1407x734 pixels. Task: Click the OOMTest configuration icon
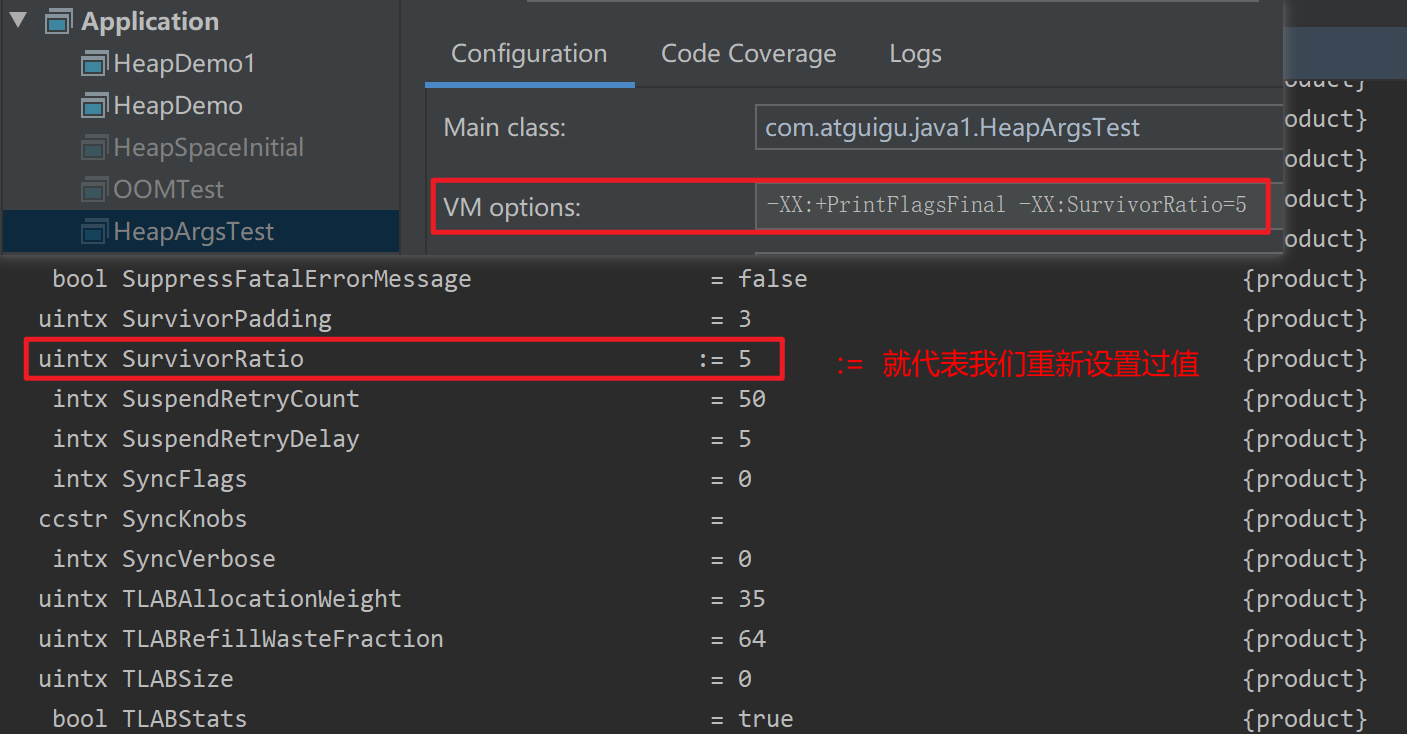click(94, 190)
